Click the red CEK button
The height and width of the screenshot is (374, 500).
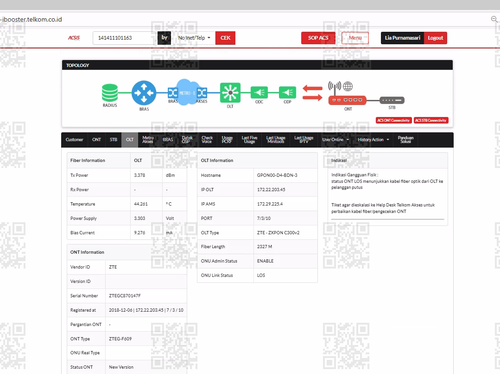pos(225,38)
